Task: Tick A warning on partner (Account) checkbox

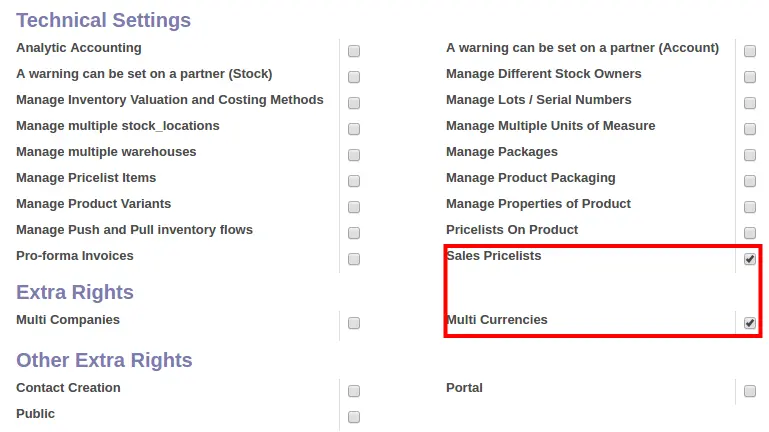Action: click(749, 51)
